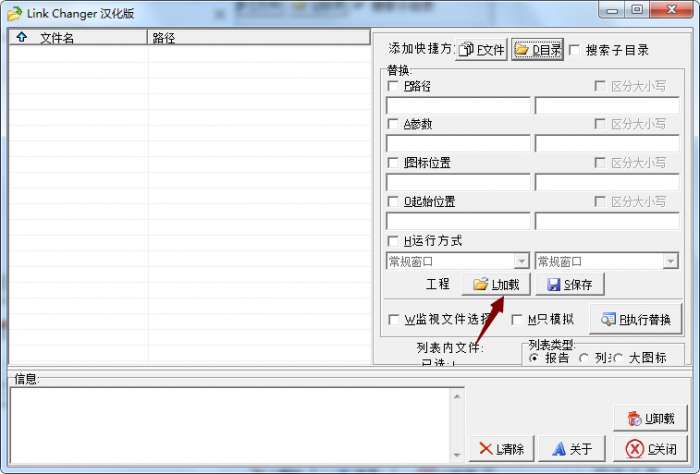
Task: Click the S保存 save project button
Action: (x=570, y=284)
